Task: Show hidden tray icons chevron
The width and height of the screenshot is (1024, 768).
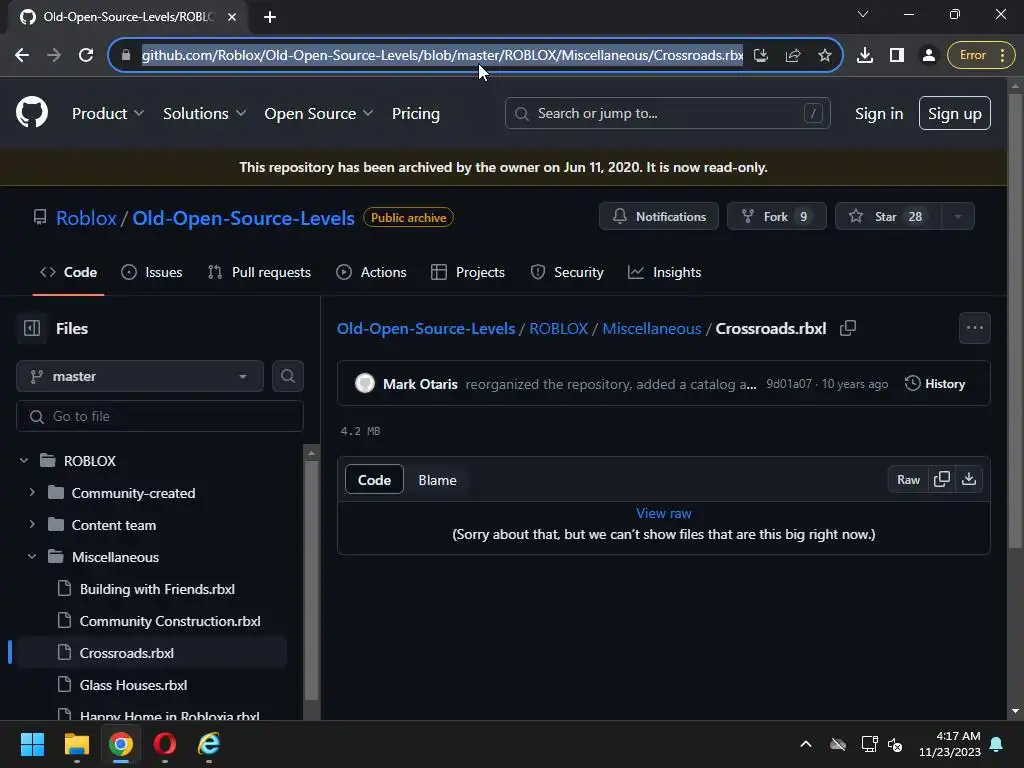Action: click(806, 744)
